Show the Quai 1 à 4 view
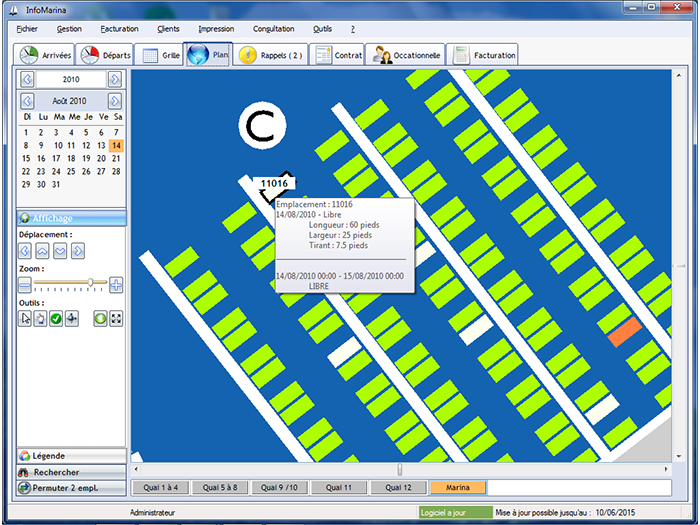 coord(161,488)
